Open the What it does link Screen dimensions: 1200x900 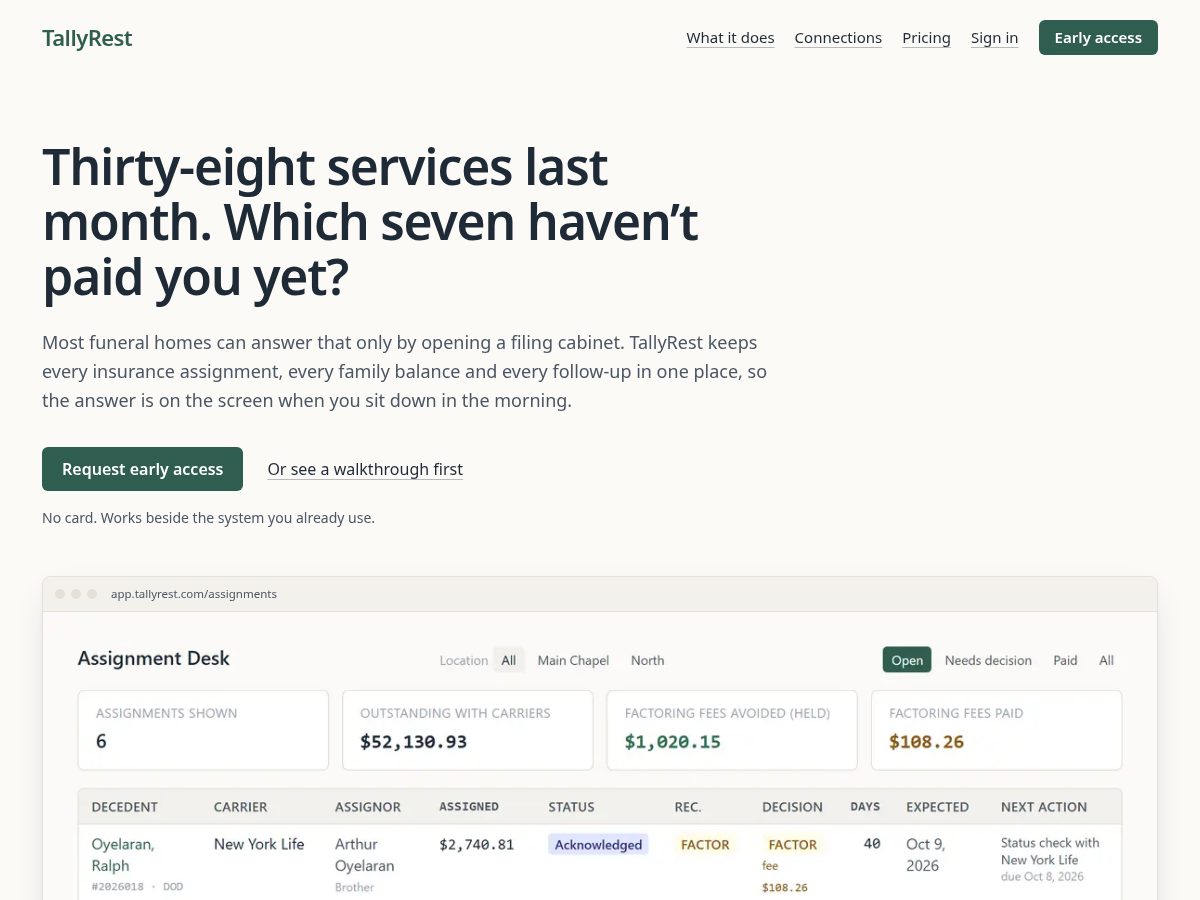tap(730, 38)
